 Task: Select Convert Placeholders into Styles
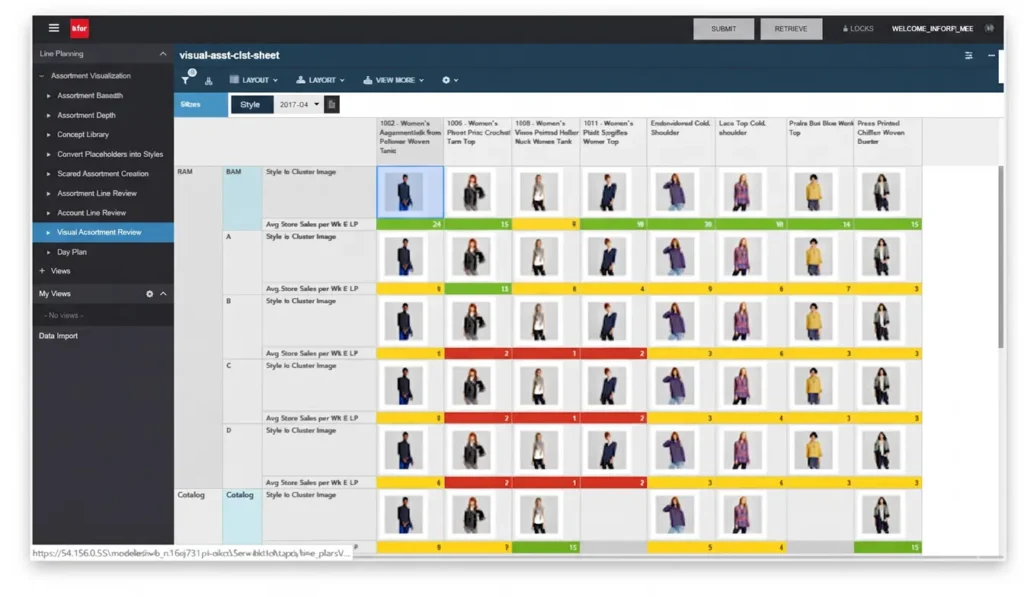[110, 154]
